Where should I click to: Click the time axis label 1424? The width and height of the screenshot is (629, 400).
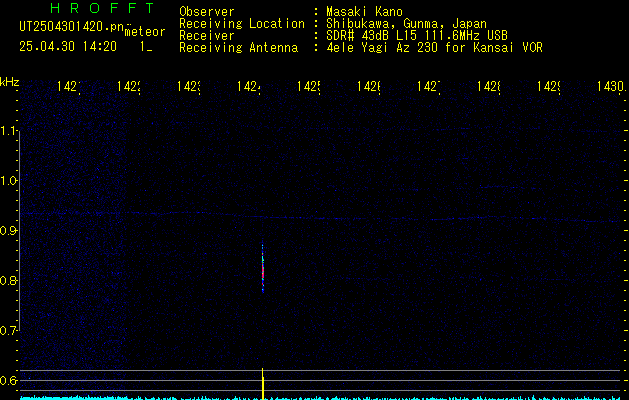point(249,86)
